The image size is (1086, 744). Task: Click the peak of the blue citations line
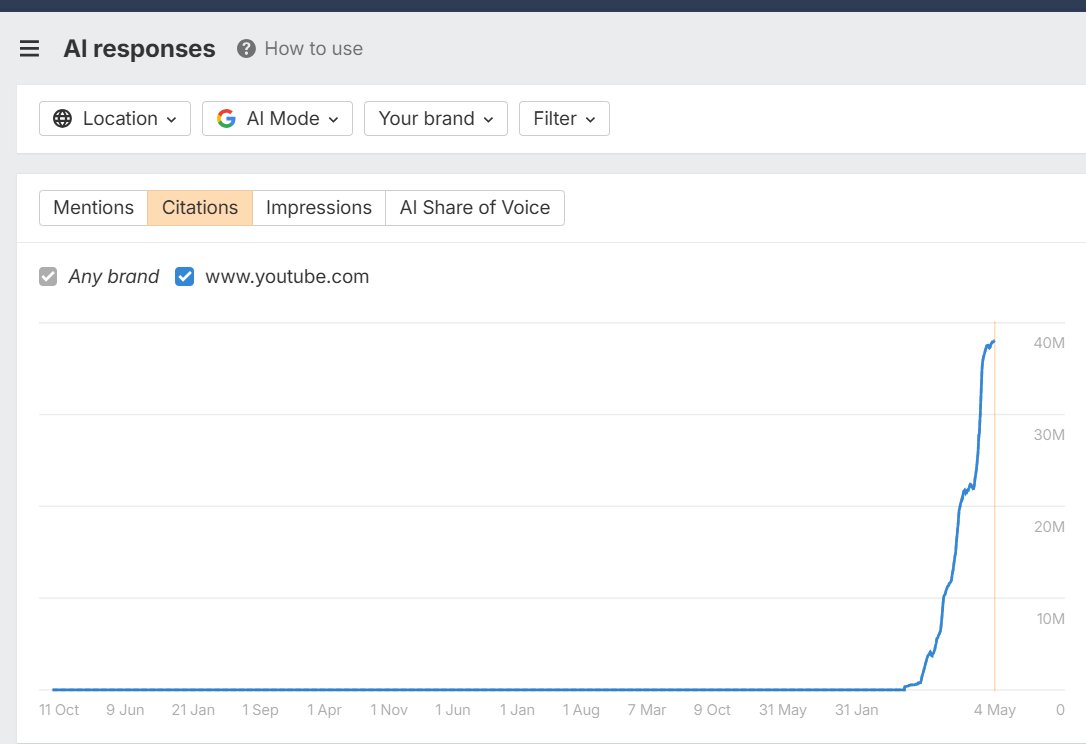pos(994,341)
